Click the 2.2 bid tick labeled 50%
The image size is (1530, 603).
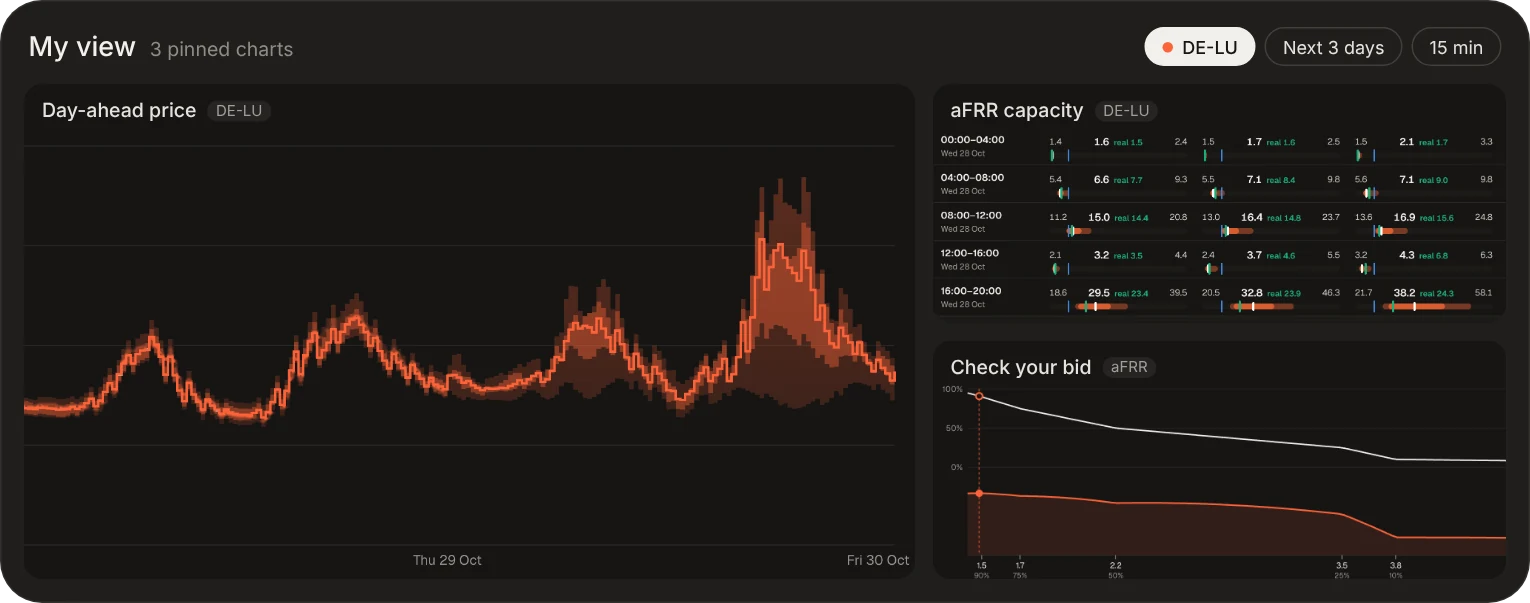[x=1115, y=565]
